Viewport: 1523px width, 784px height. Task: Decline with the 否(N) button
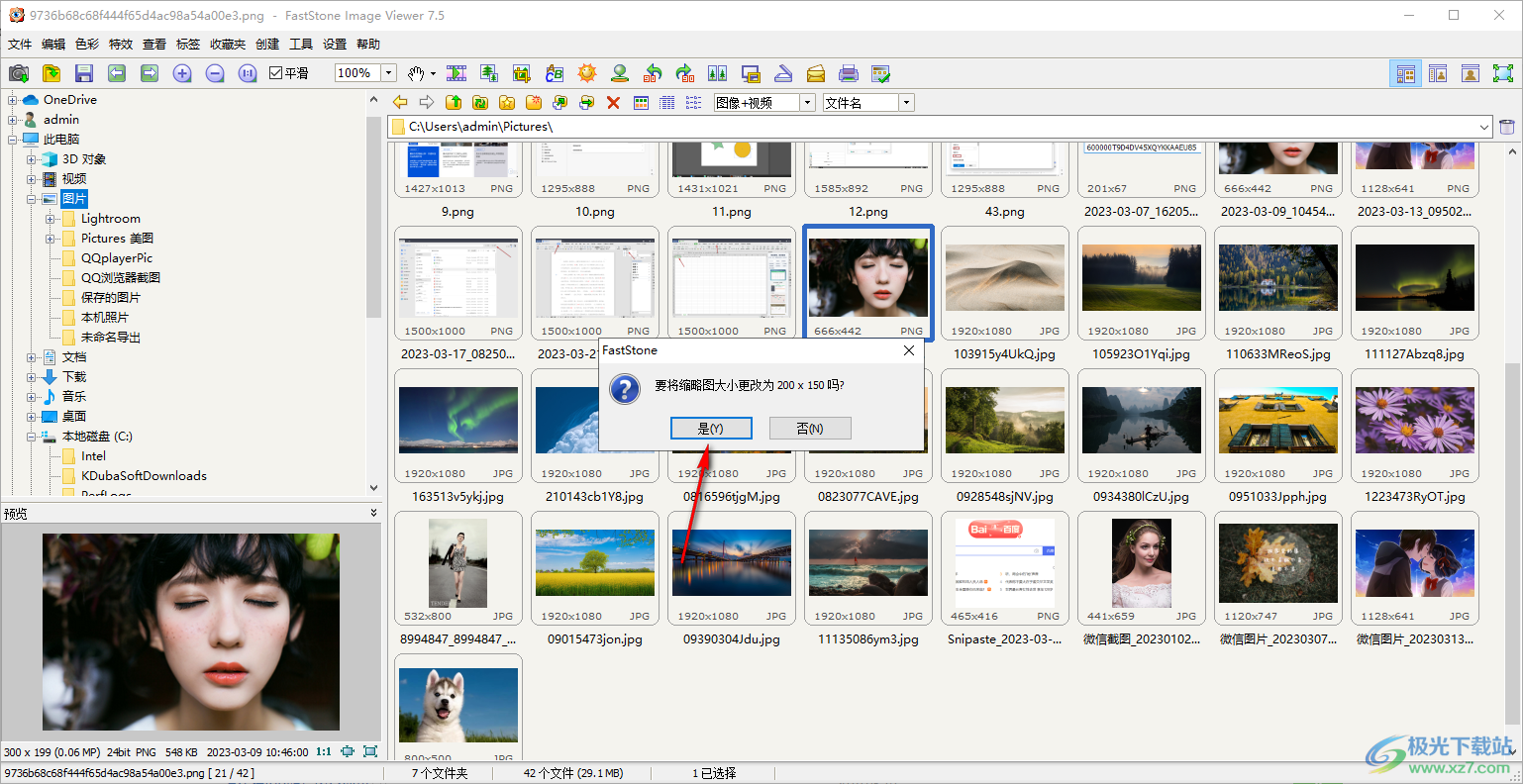tap(810, 429)
